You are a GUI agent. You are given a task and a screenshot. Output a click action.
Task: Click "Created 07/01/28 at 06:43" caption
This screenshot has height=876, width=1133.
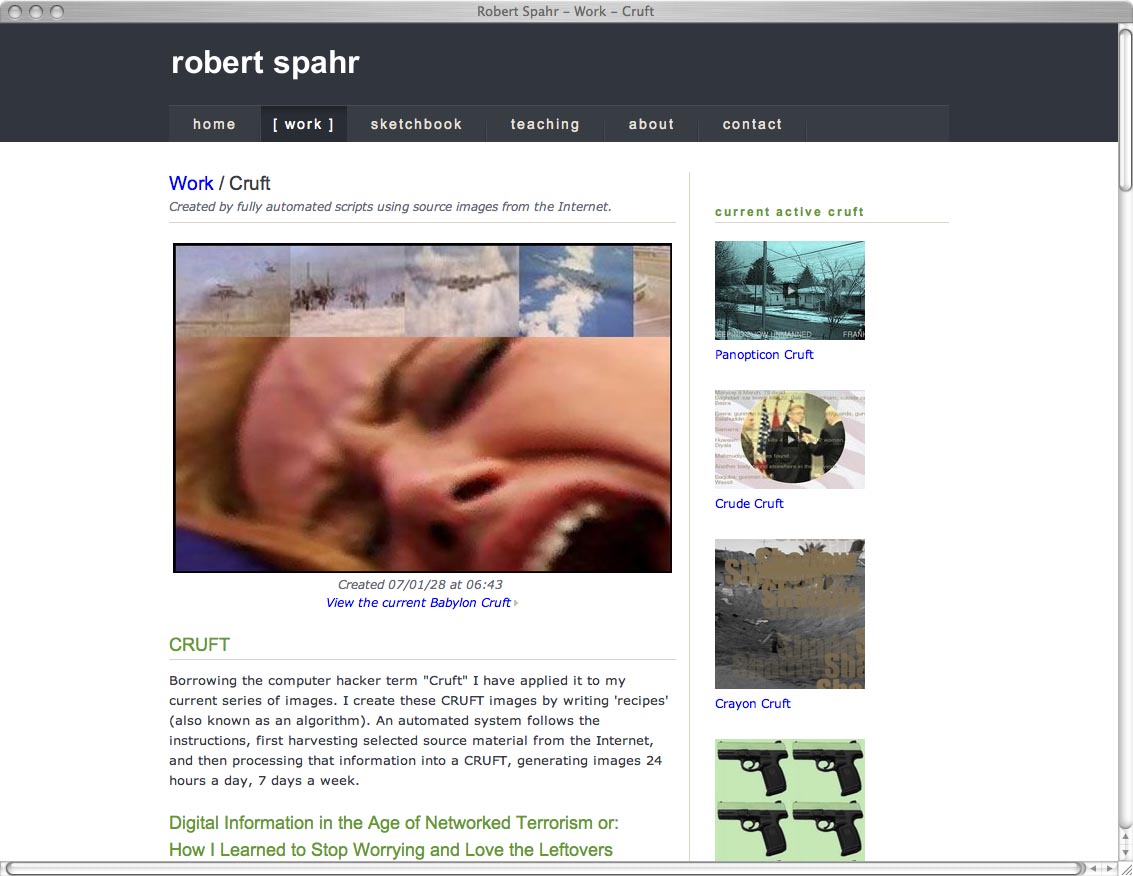point(420,585)
